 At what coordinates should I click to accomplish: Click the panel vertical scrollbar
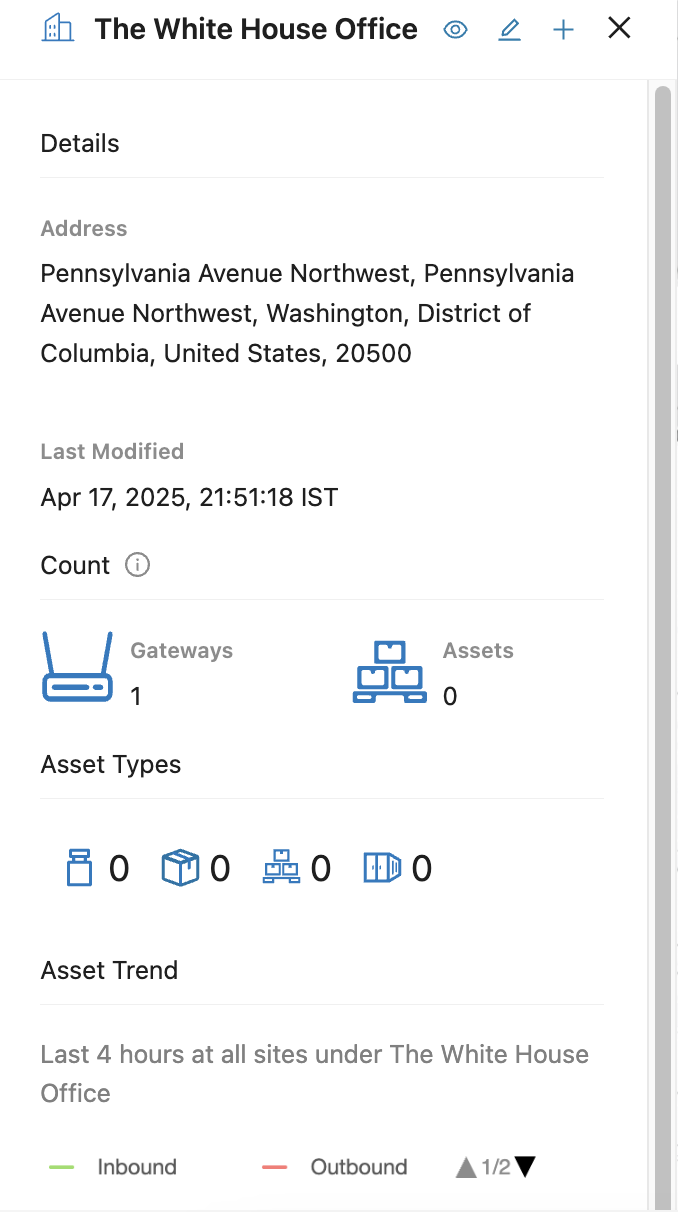tap(662, 646)
